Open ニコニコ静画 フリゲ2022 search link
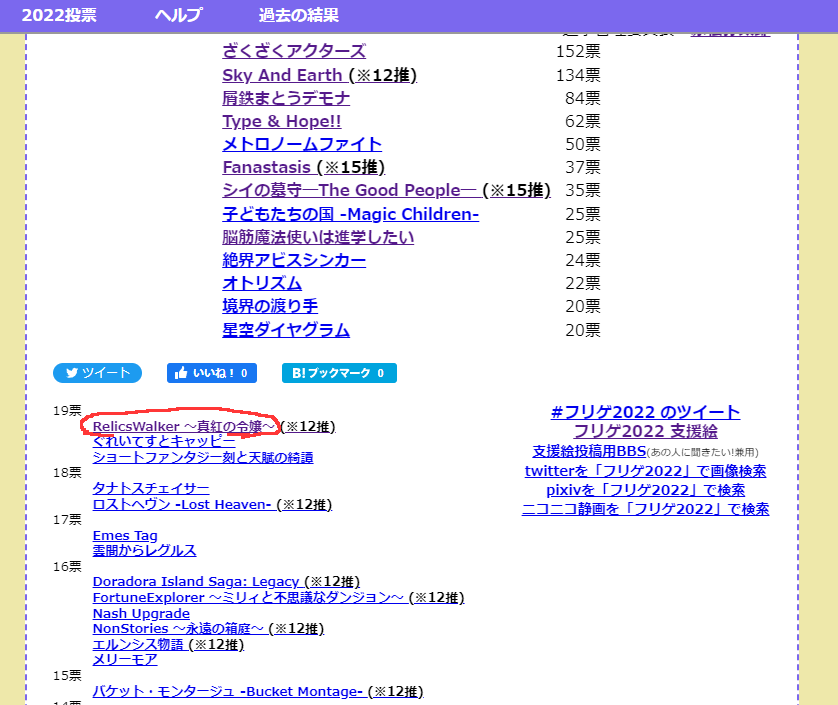Image resolution: width=838 pixels, height=705 pixels. pyautogui.click(x=645, y=509)
